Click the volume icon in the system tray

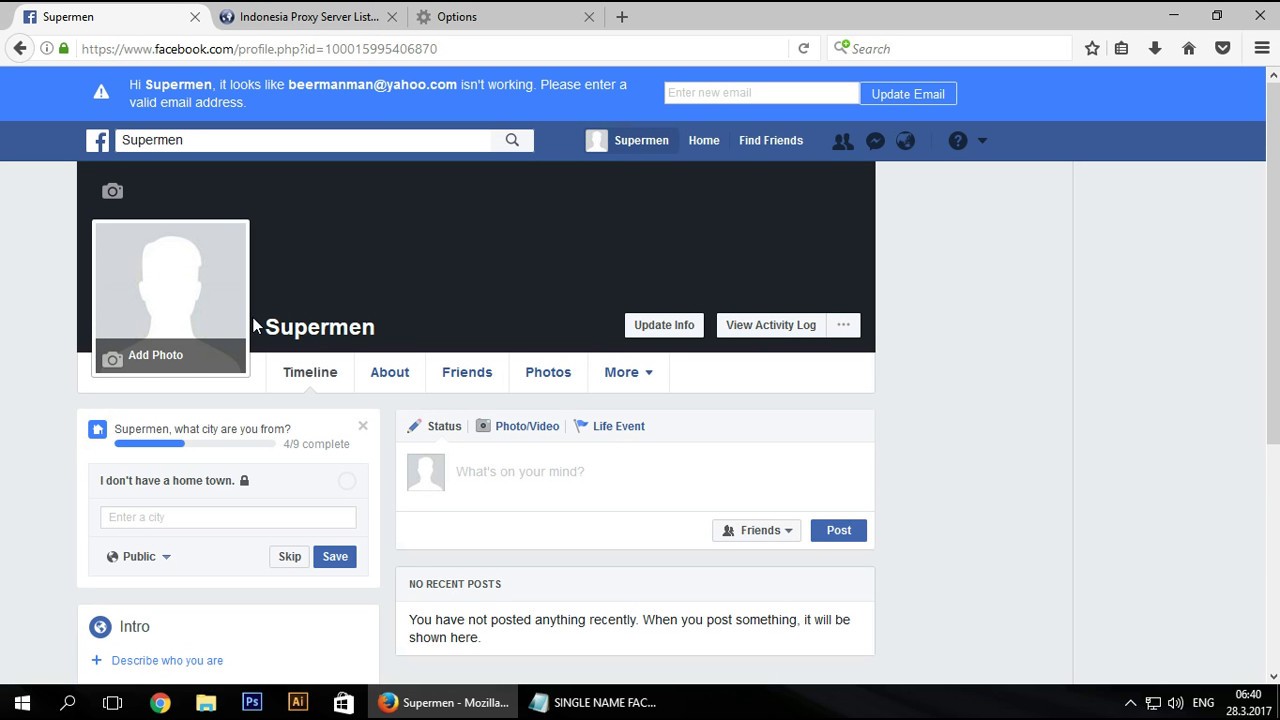[1175, 703]
